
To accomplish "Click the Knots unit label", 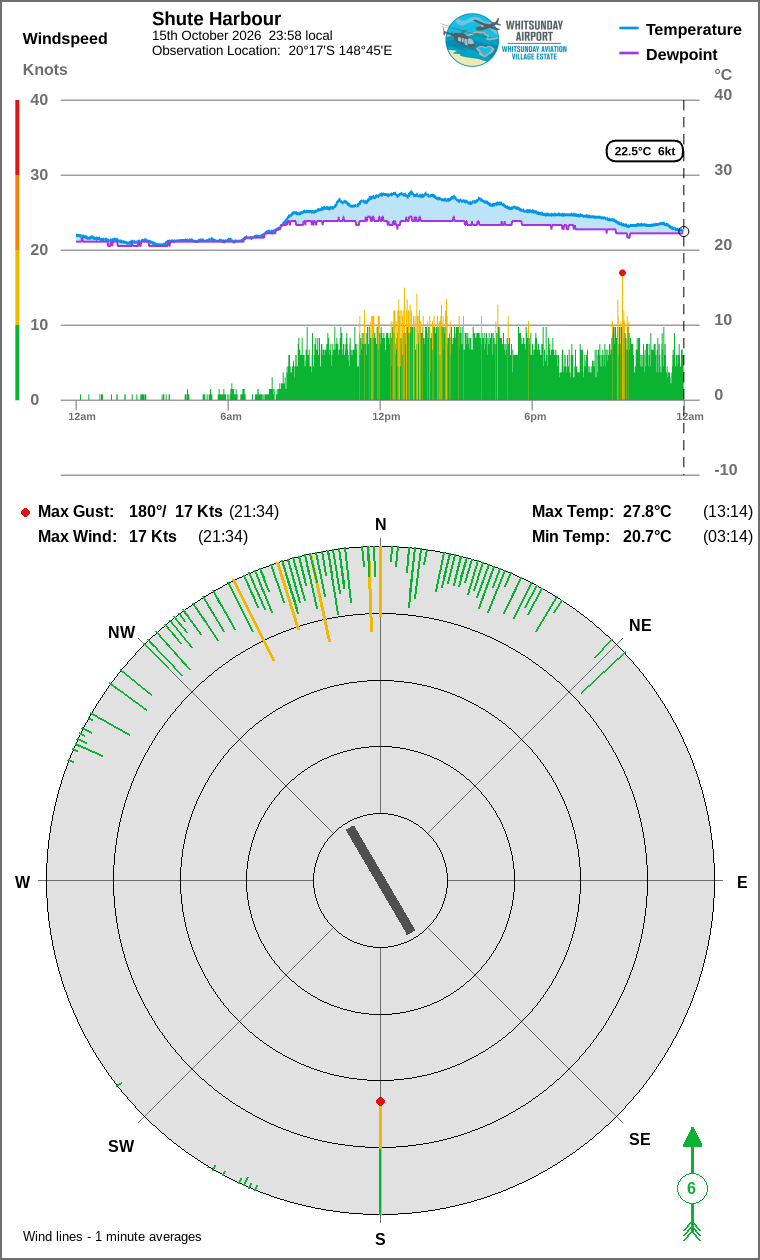I will point(45,69).
